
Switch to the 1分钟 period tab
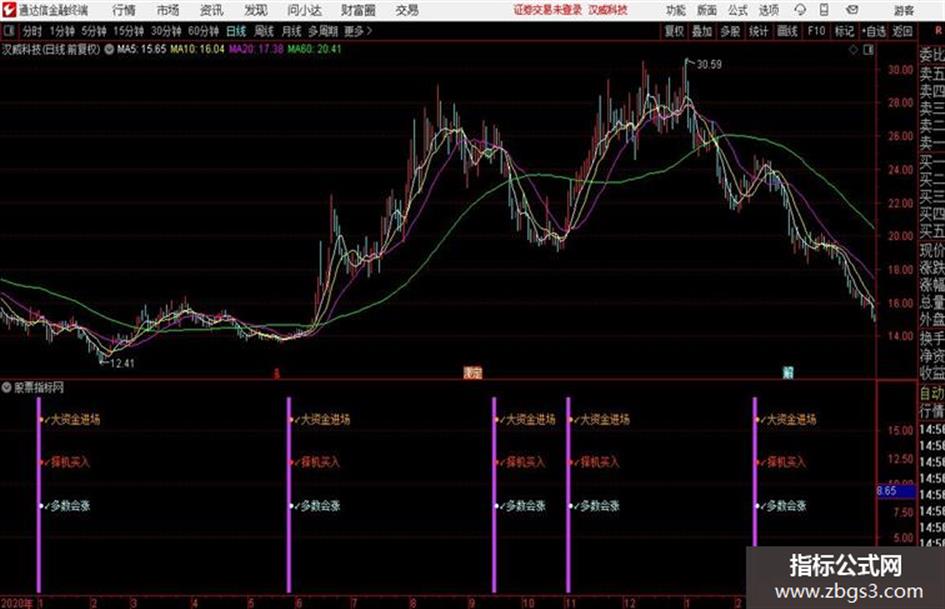pos(61,31)
